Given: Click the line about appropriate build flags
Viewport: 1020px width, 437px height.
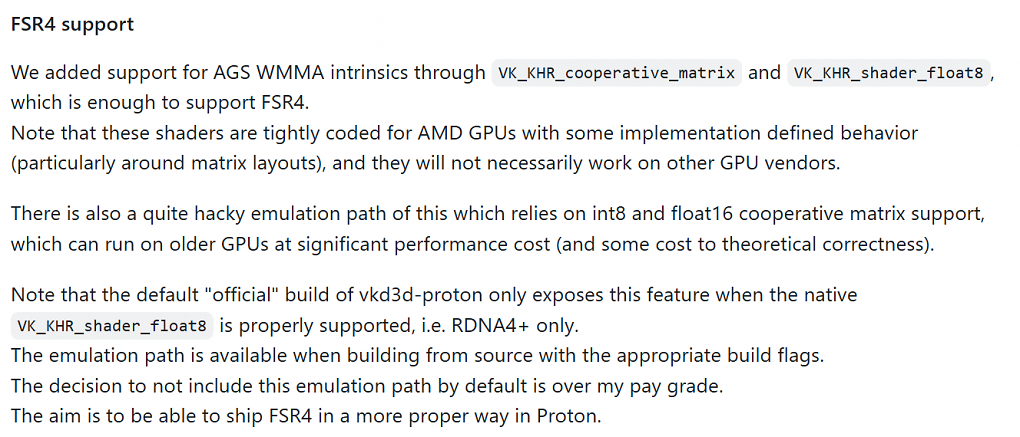Looking at the screenshot, I should pos(416,356).
